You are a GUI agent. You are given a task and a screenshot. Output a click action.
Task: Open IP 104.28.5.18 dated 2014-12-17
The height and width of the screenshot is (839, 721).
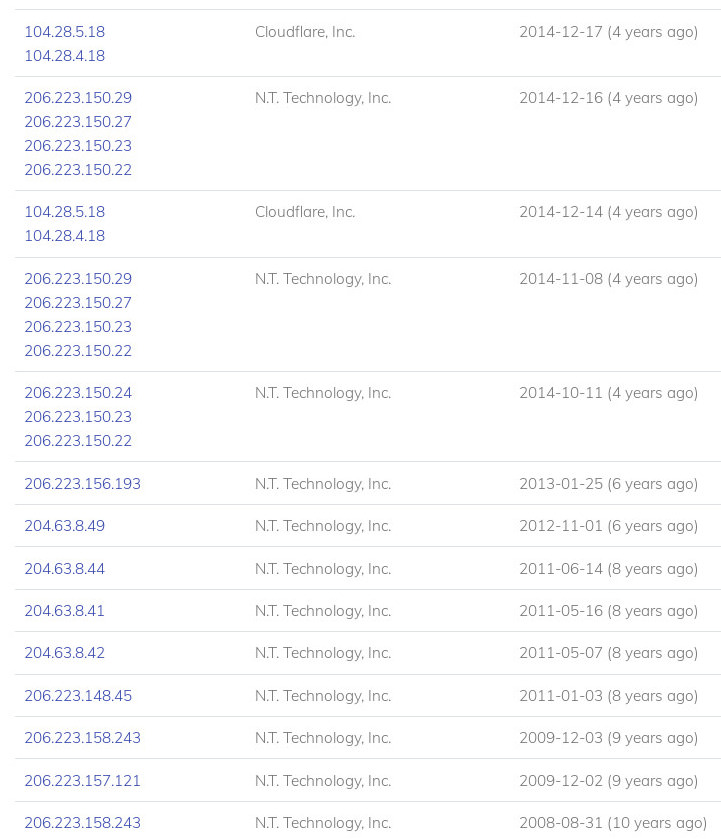[65, 32]
